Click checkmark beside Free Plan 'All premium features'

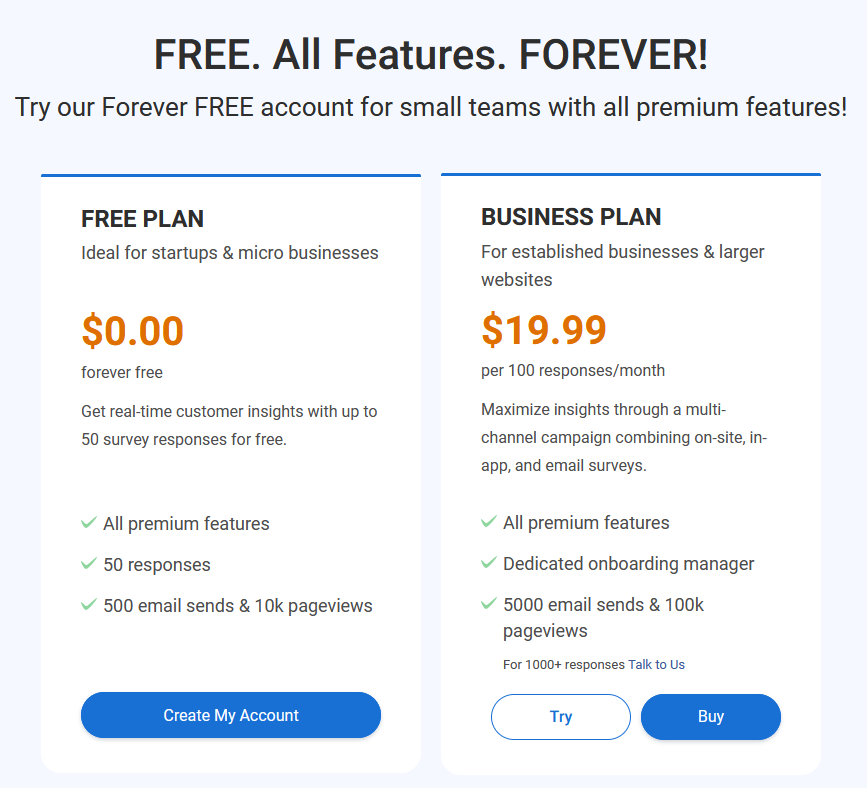point(89,523)
